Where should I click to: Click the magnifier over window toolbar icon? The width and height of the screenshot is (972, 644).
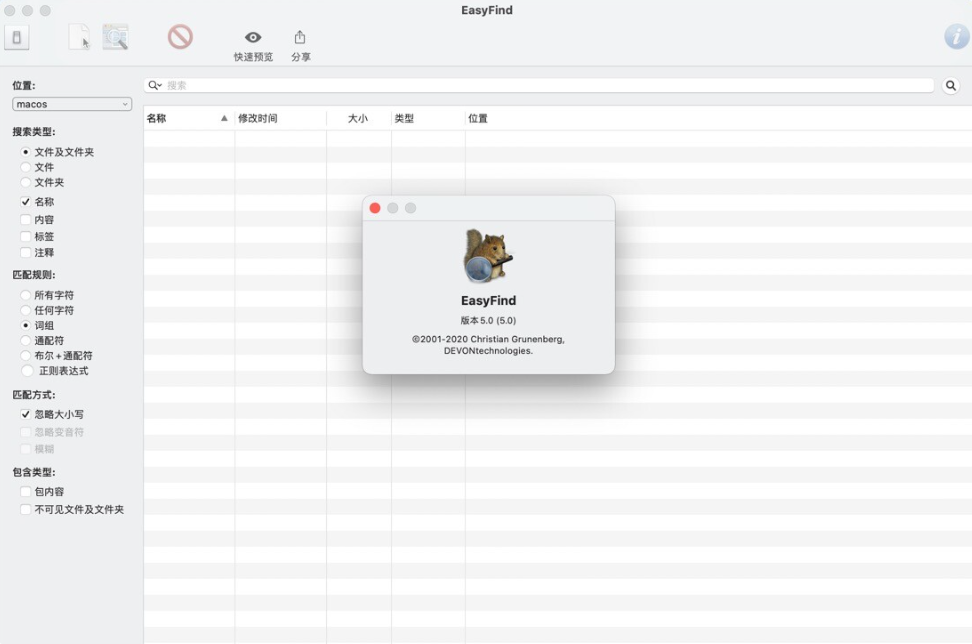point(115,37)
